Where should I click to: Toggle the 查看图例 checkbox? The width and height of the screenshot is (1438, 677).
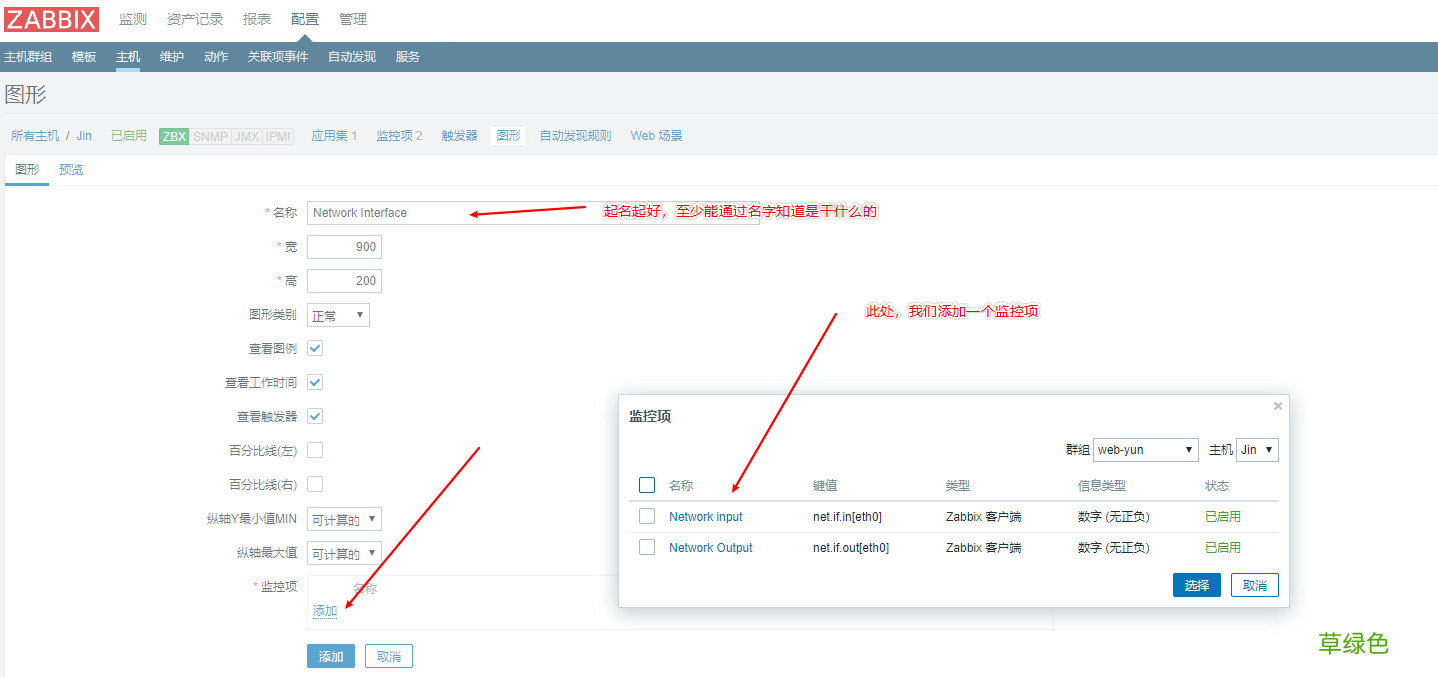[x=314, y=348]
